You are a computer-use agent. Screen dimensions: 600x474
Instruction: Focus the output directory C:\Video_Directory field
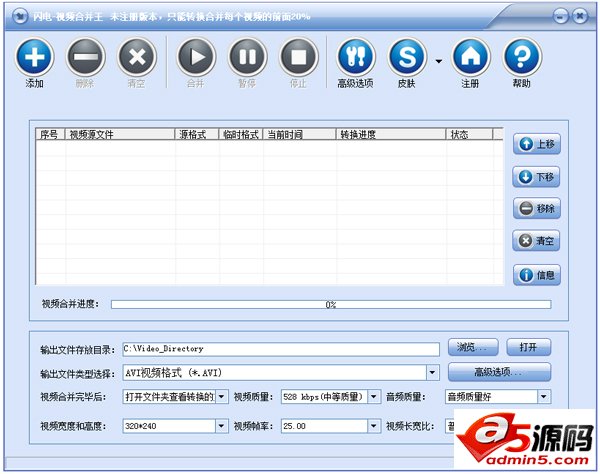281,349
